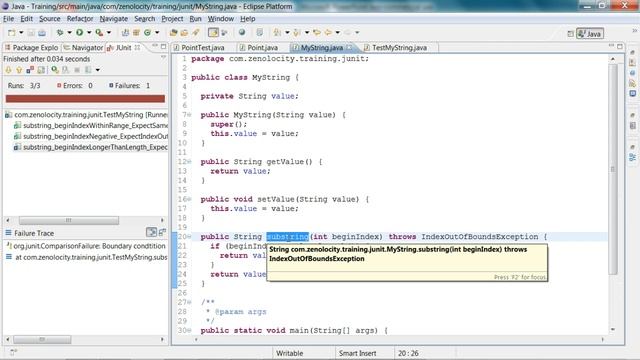
Task: Click the red JUnit progress bar
Action: [85, 98]
